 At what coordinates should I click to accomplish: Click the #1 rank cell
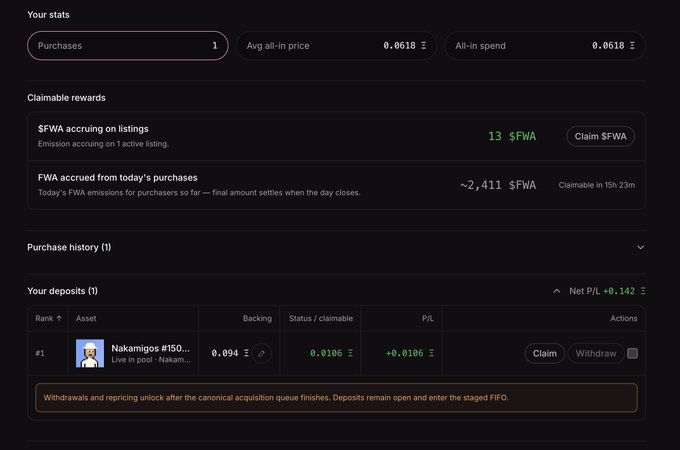40,353
